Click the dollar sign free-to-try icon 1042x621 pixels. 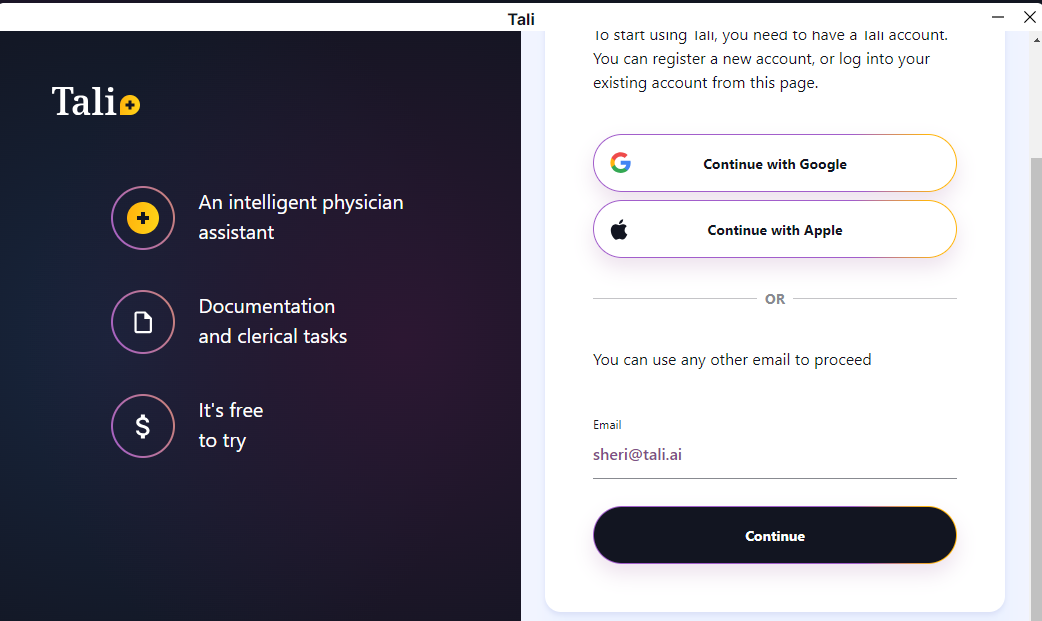coord(143,426)
